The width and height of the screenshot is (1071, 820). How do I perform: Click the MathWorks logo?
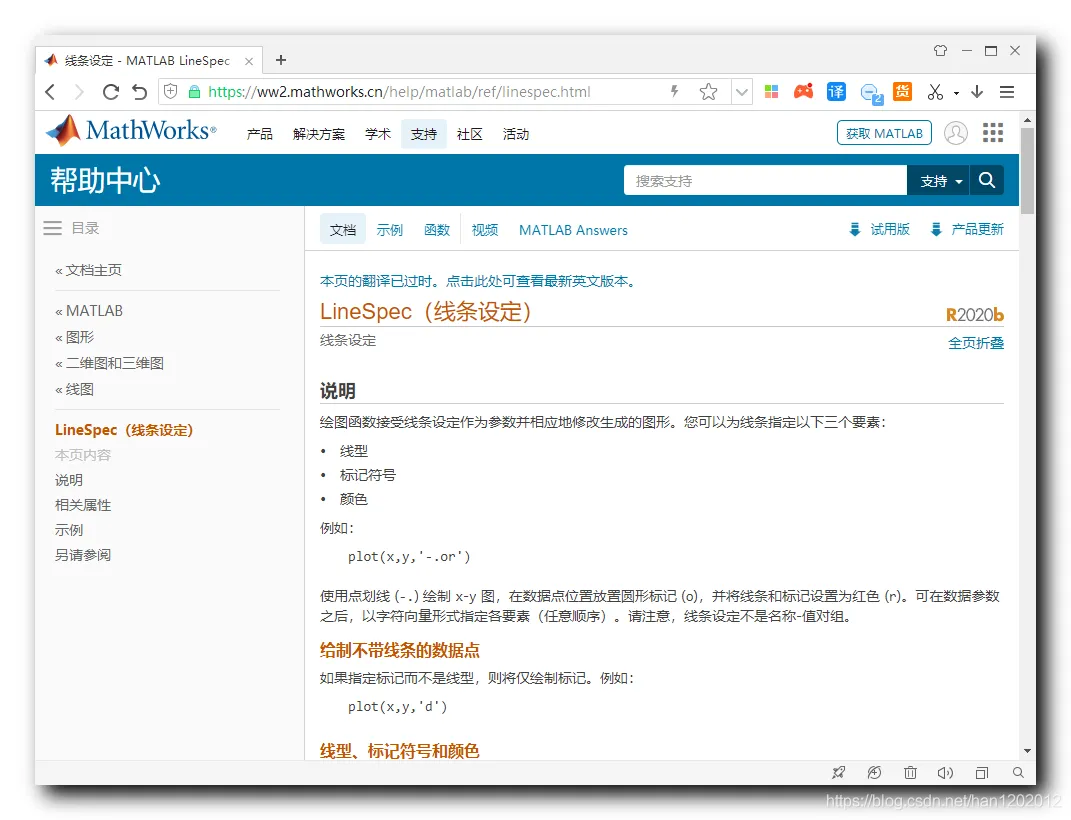[x=131, y=130]
